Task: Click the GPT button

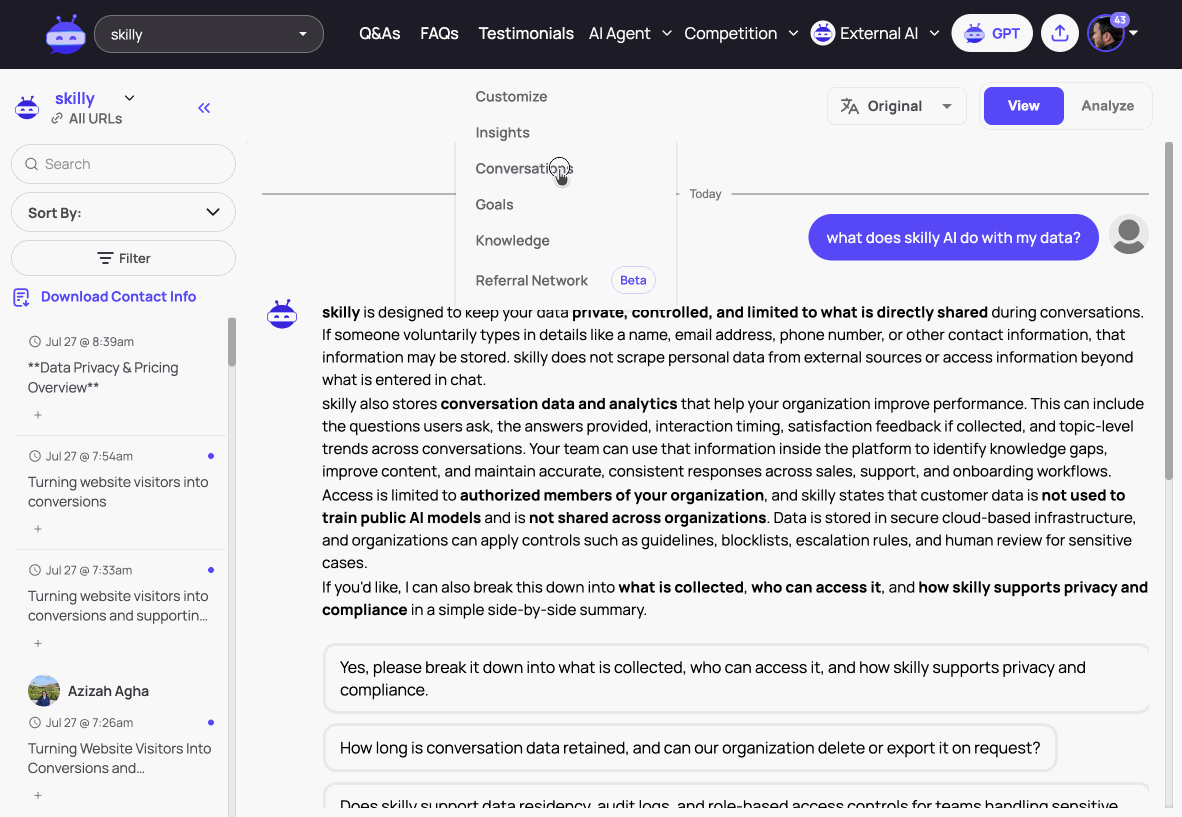Action: (992, 34)
